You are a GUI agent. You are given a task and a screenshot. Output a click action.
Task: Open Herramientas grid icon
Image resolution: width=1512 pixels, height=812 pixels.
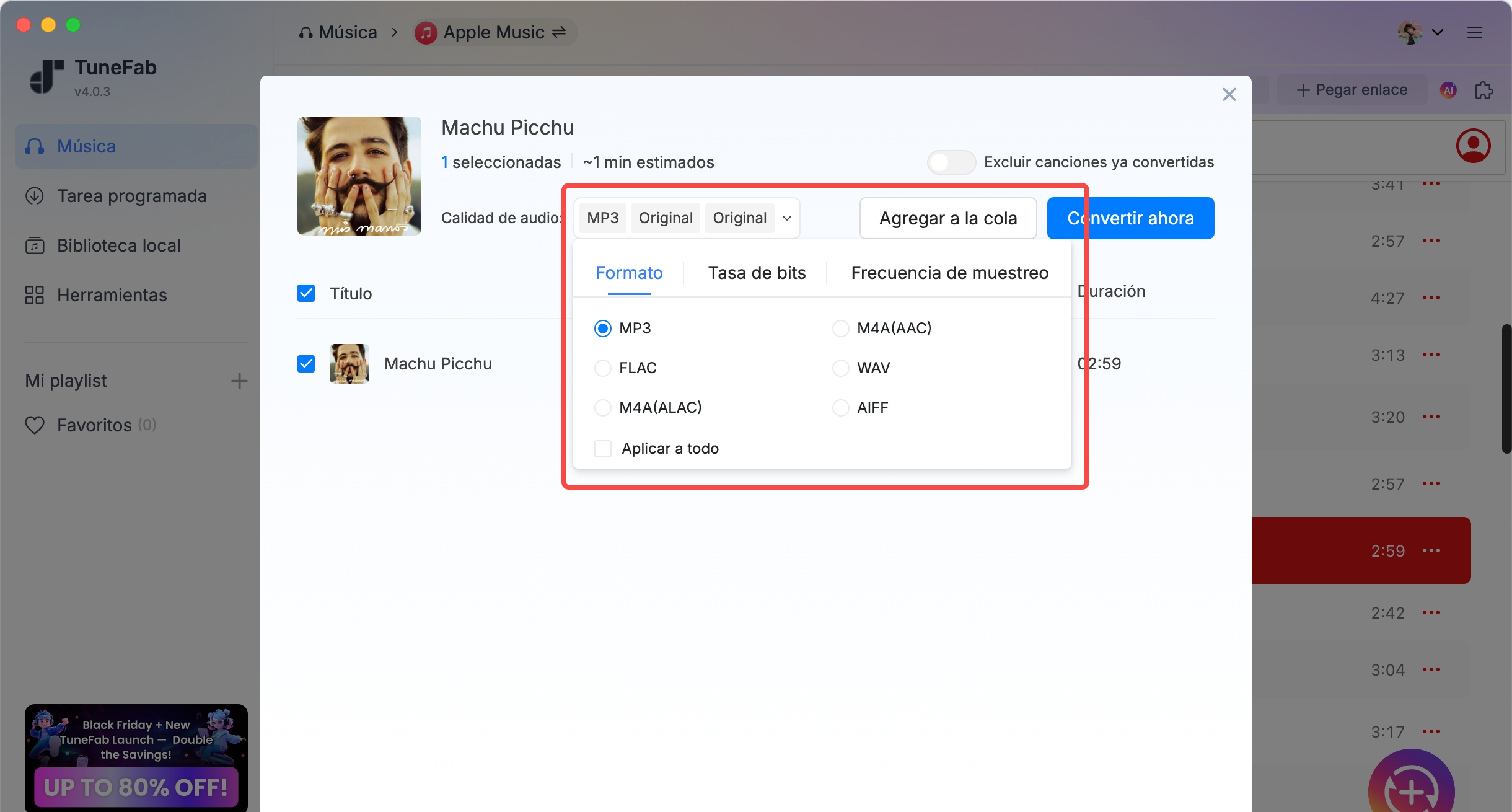coord(35,295)
